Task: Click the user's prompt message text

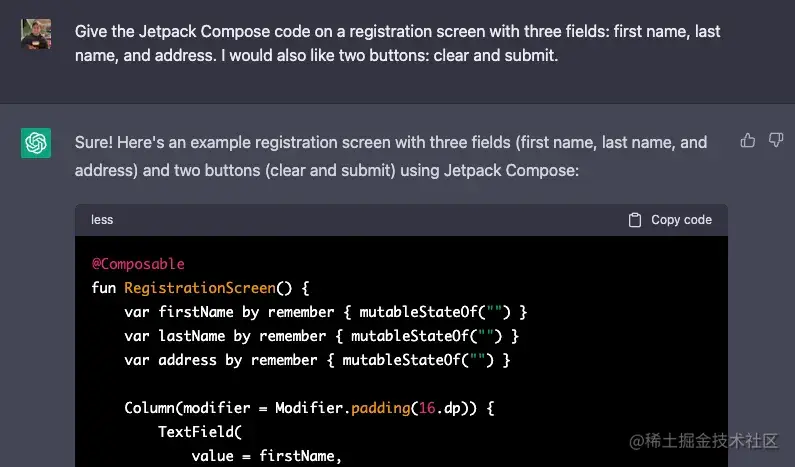Action: (398, 43)
